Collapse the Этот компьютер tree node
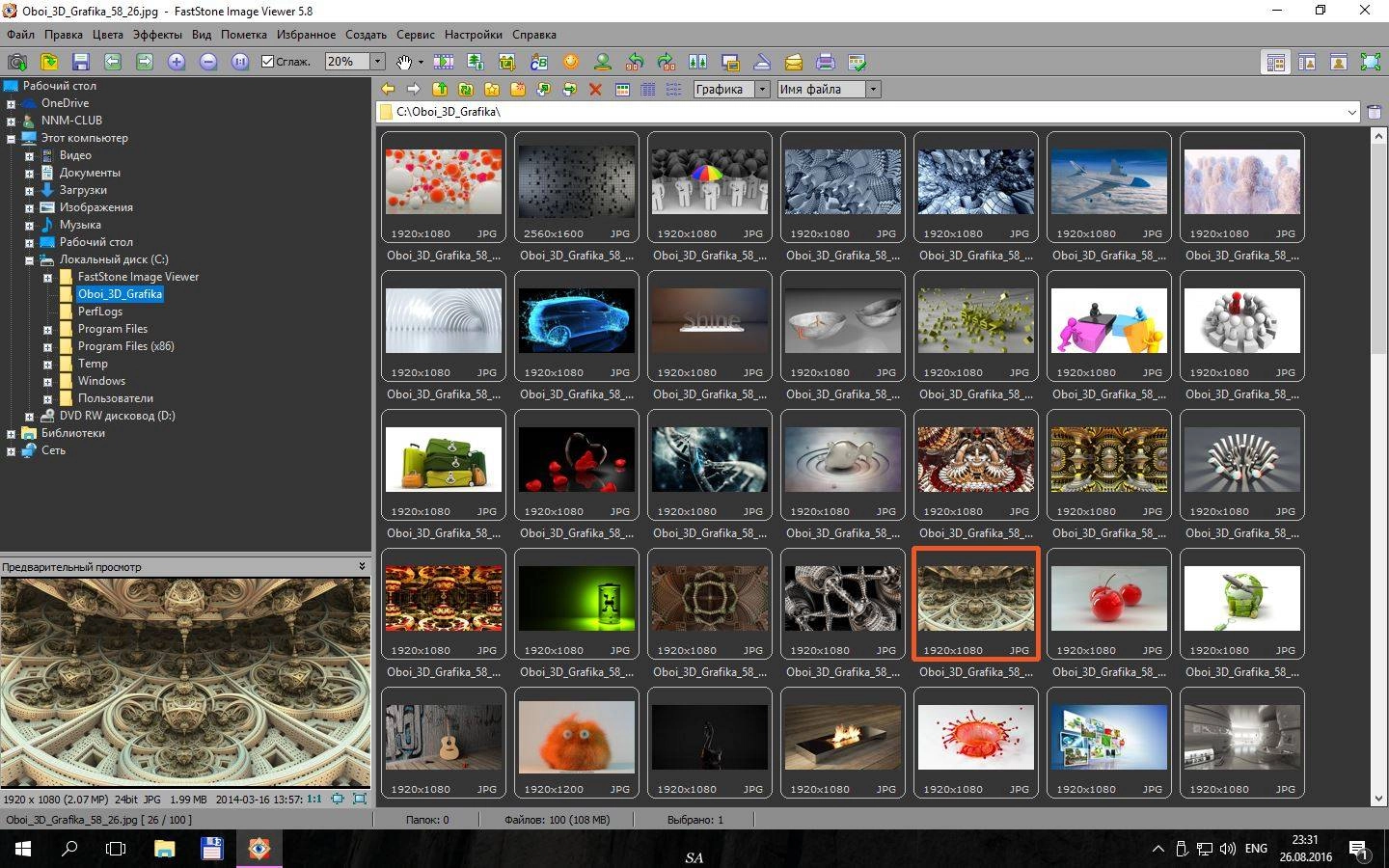Image resolution: width=1389 pixels, height=868 pixels. 11,139
